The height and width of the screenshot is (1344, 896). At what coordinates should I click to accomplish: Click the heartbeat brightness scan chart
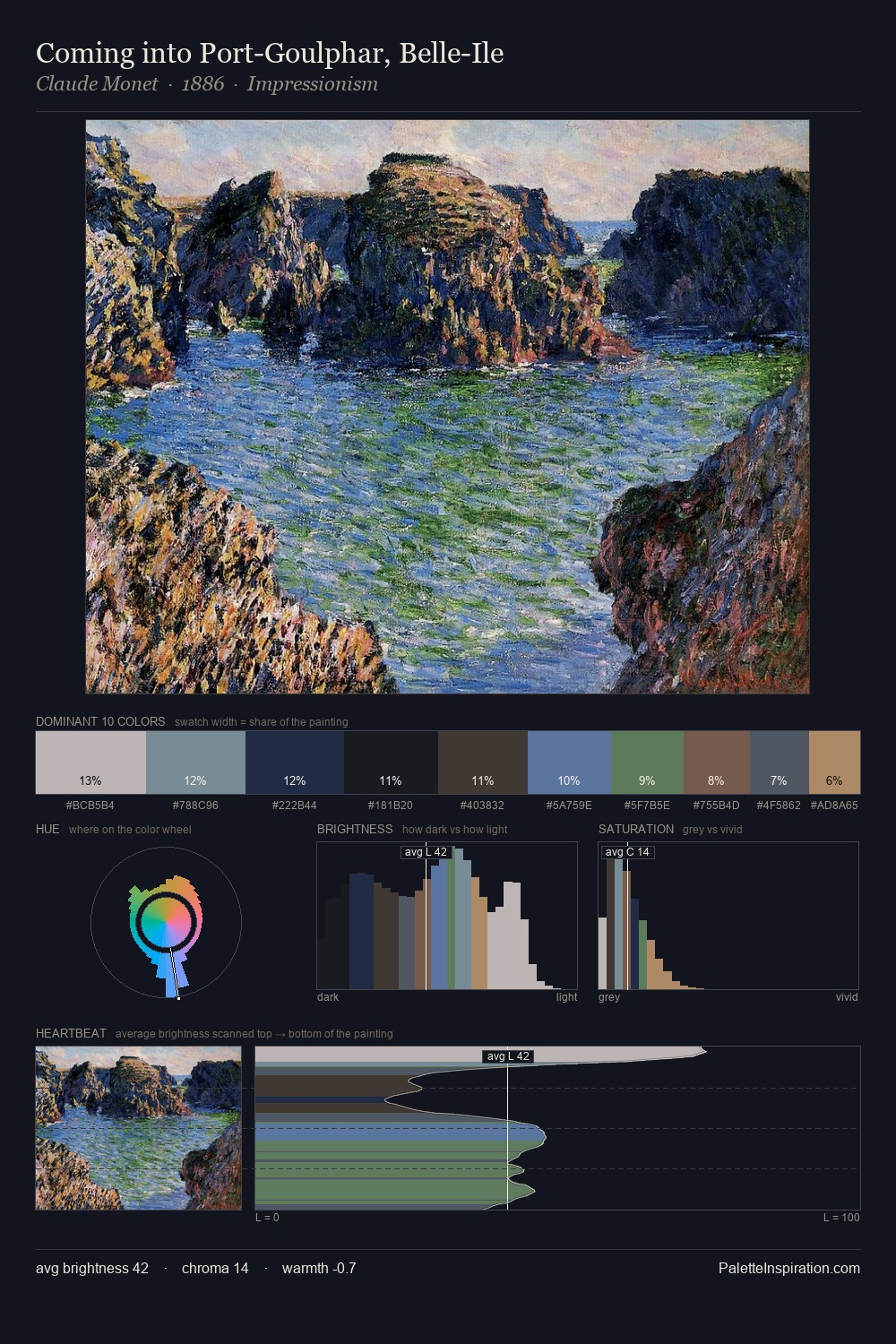557,1128
